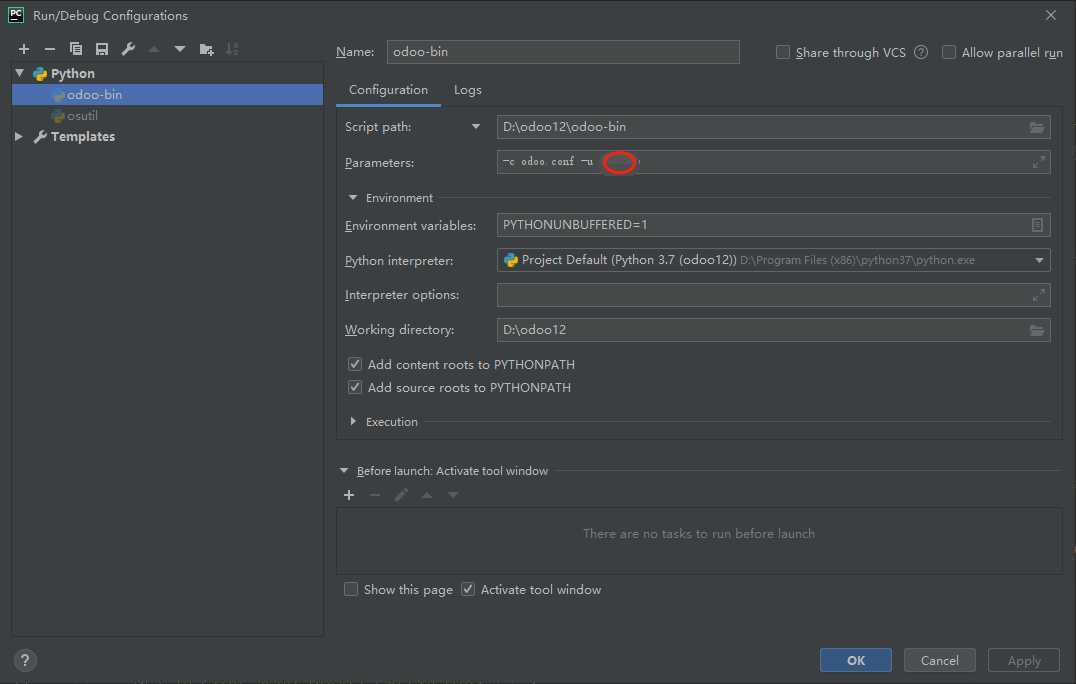The height and width of the screenshot is (684, 1076).
Task: Select the Python tree group label
Action: [x=73, y=73]
